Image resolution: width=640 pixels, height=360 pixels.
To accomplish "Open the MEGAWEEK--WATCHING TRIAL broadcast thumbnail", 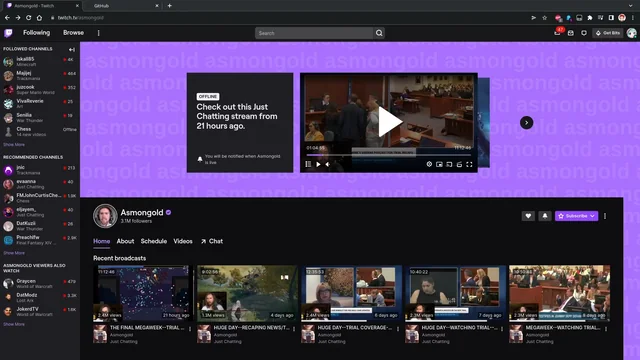I will [560, 293].
